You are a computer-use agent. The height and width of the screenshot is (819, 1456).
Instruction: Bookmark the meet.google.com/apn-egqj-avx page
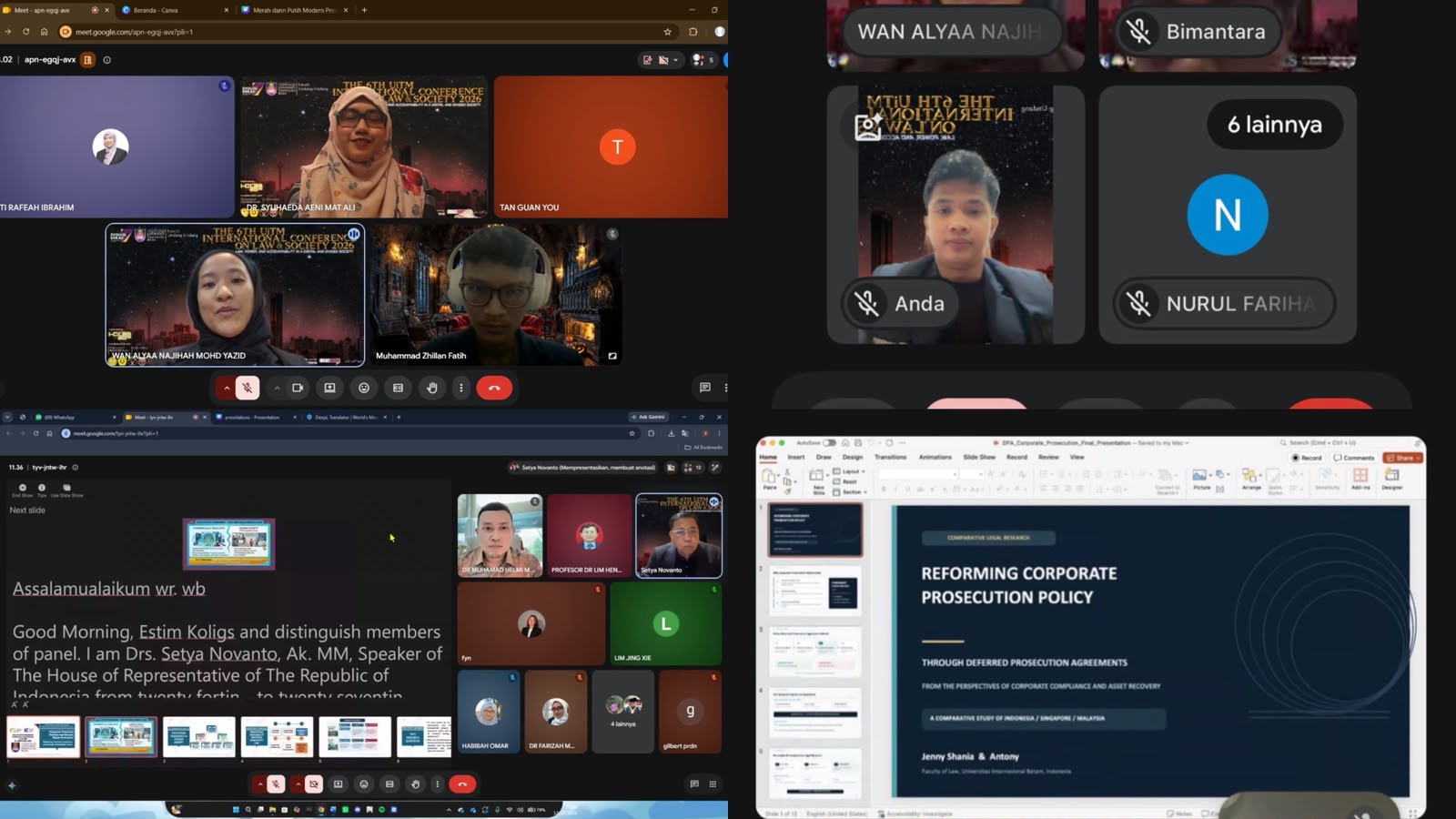click(667, 32)
